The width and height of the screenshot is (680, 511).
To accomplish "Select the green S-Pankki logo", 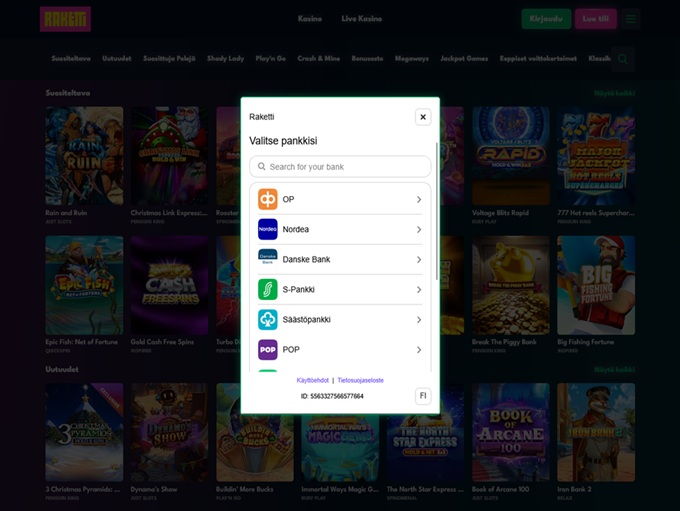I will pyautogui.click(x=268, y=289).
